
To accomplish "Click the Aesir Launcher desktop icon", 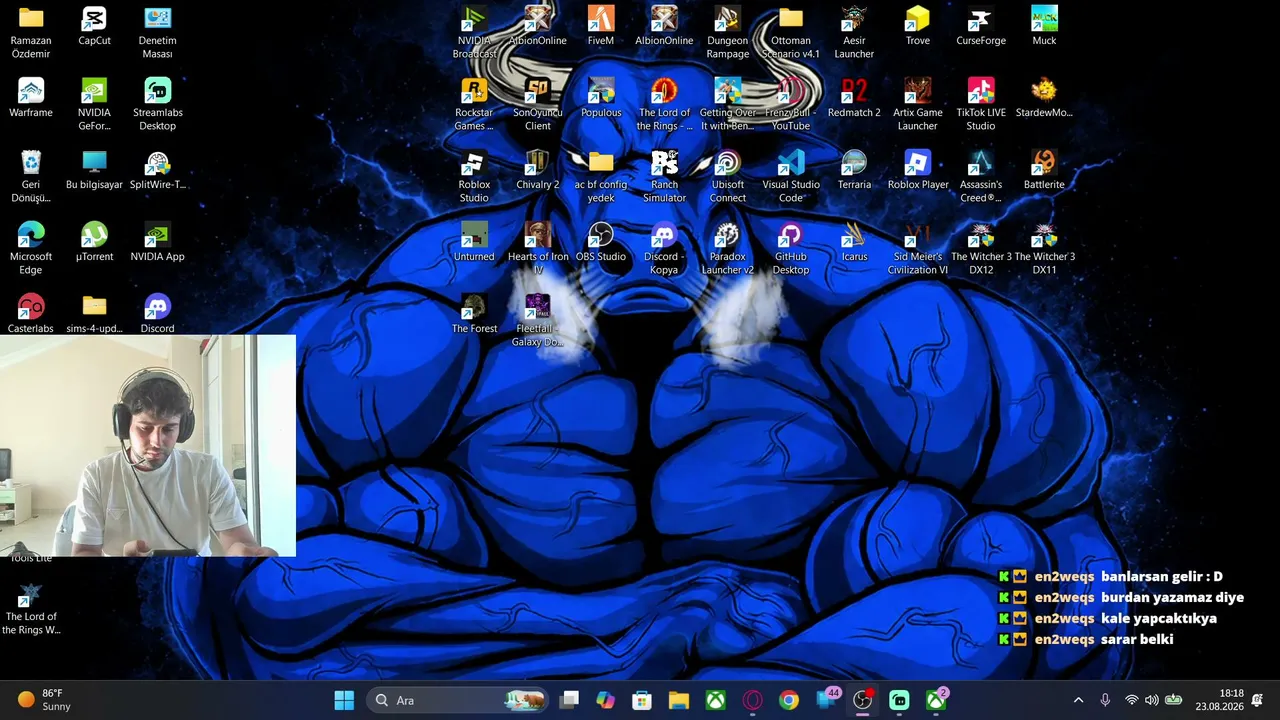I will pyautogui.click(x=854, y=33).
